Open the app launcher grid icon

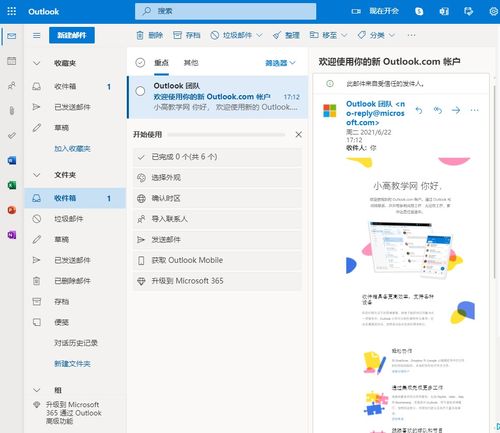(11, 11)
